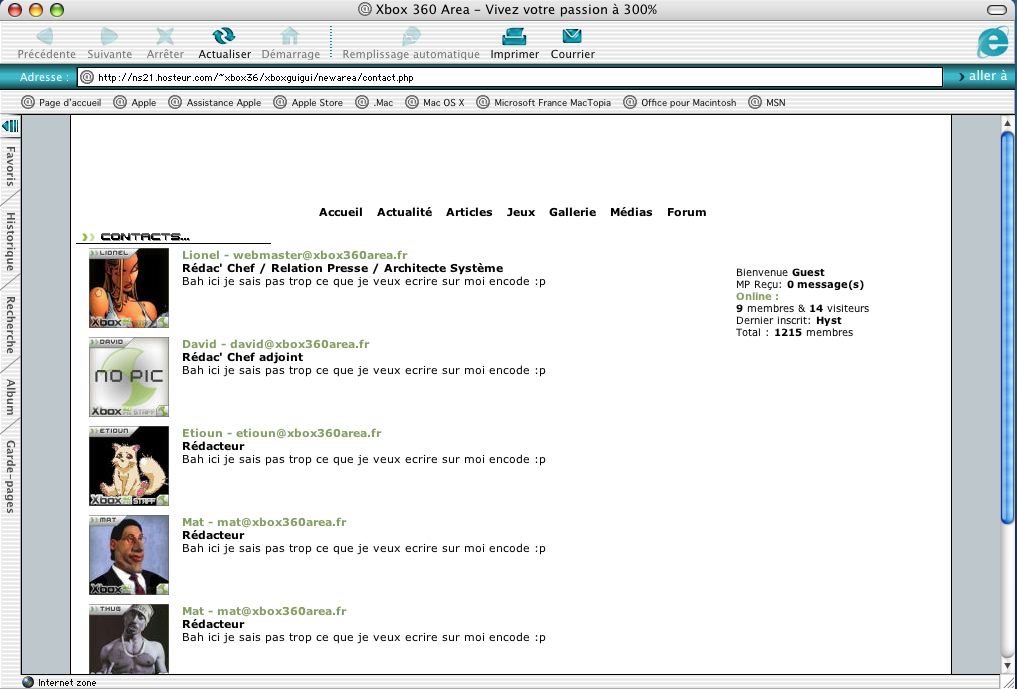The height and width of the screenshot is (689, 1017).
Task: Click the Internet Explorer logo icon
Action: [993, 43]
